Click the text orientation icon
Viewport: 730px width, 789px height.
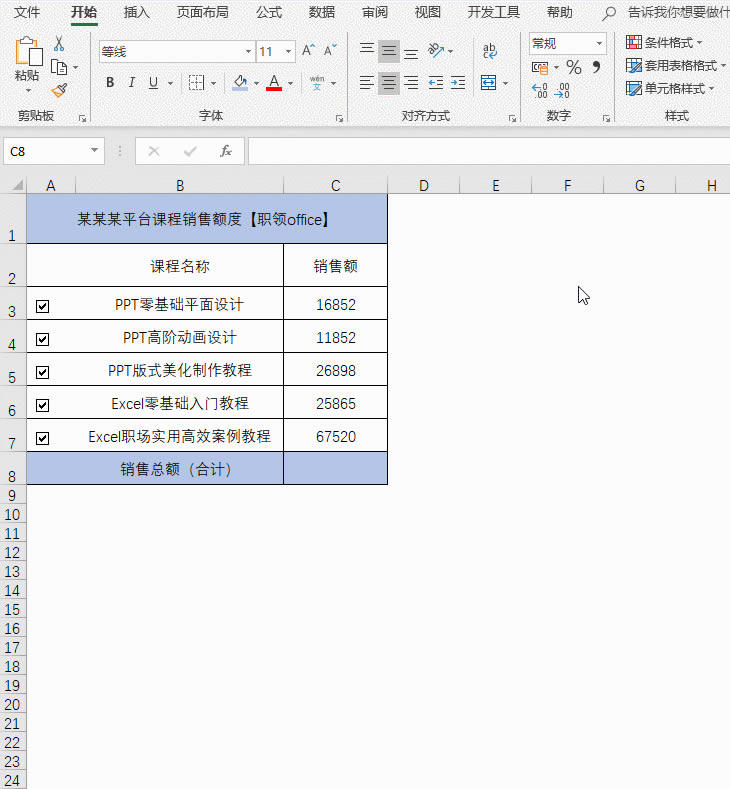436,51
